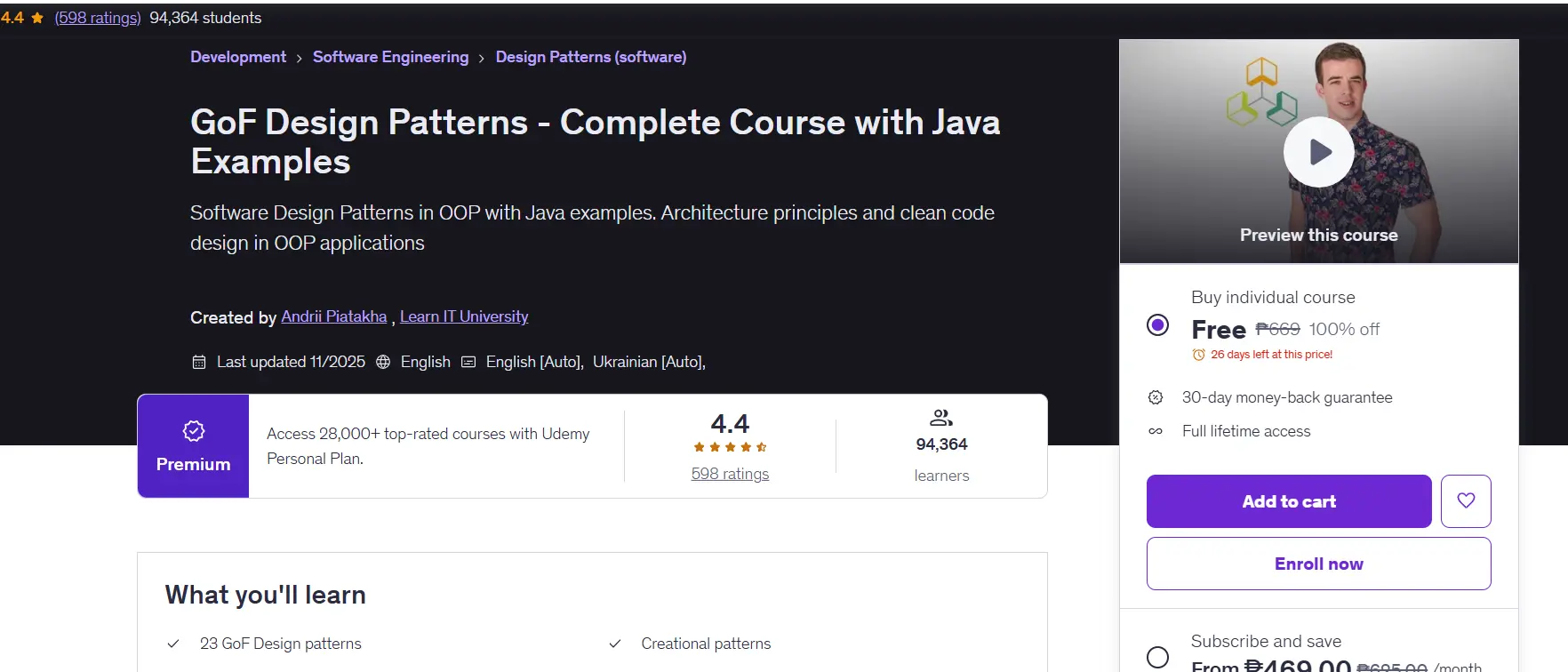Click the Enroll now button
Viewport: 1568px width, 672px height.
[1319, 564]
